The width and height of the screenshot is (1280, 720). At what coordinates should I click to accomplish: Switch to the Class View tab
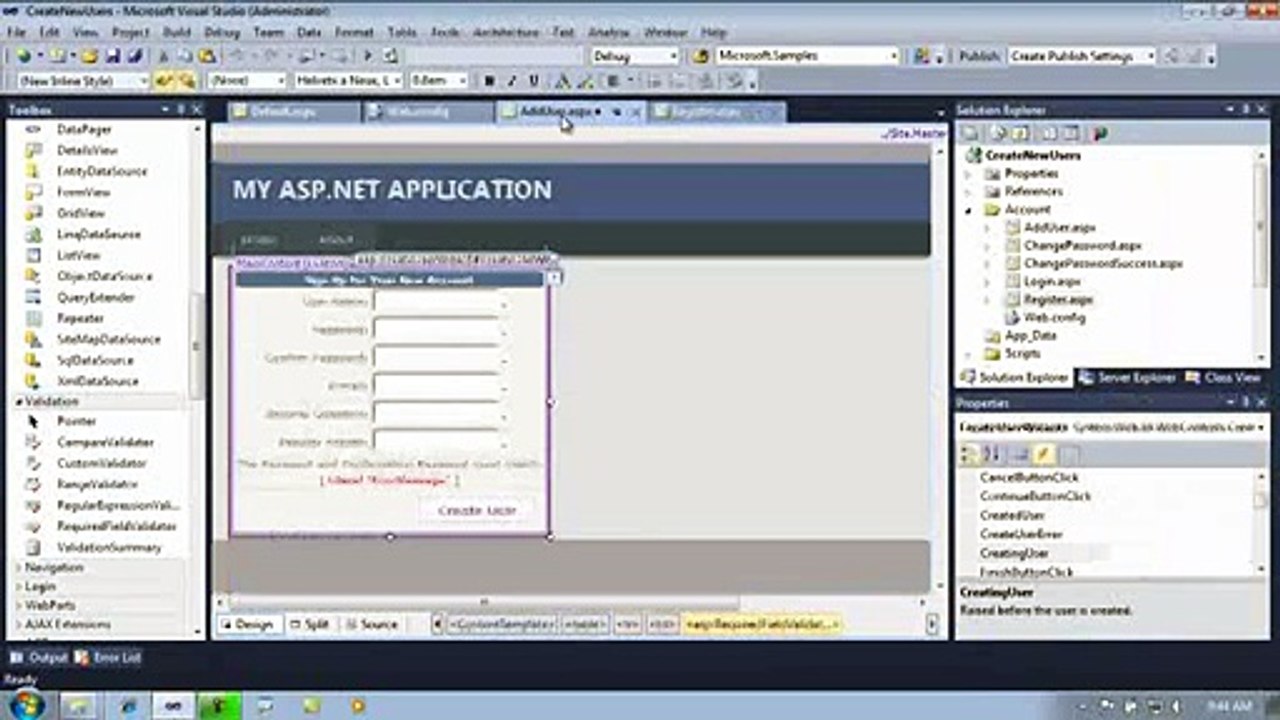pos(1223,378)
